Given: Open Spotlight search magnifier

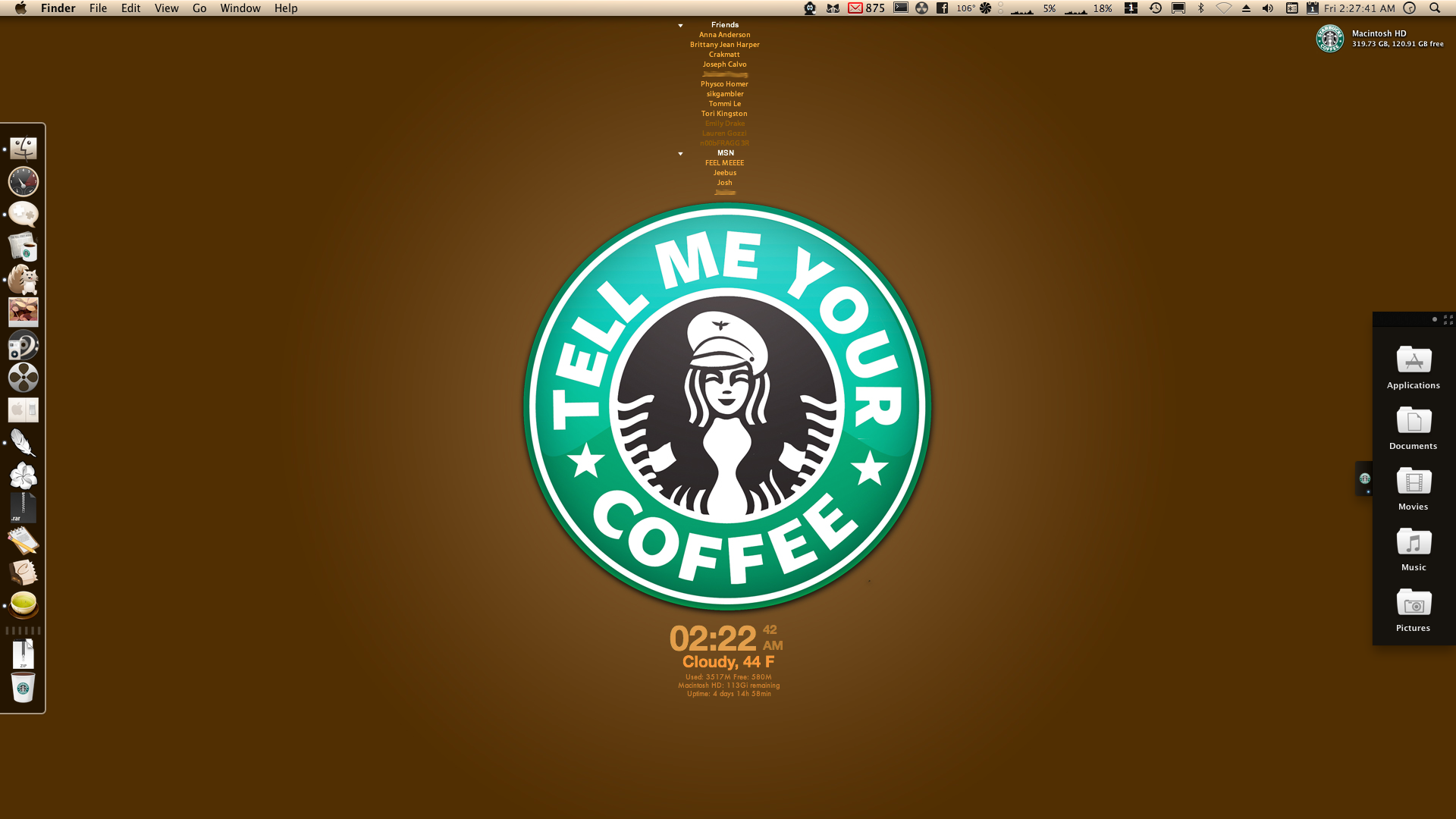Looking at the screenshot, I should [x=1434, y=8].
